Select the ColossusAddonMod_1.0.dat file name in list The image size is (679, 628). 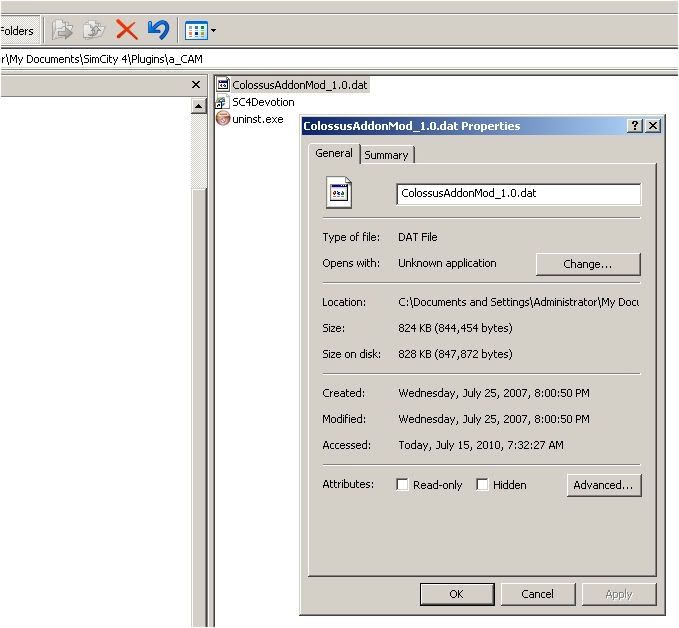coord(300,85)
